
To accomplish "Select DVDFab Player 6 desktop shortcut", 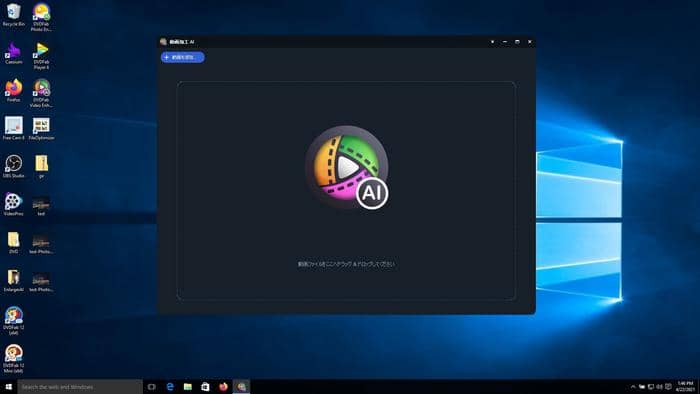I will pos(41,56).
